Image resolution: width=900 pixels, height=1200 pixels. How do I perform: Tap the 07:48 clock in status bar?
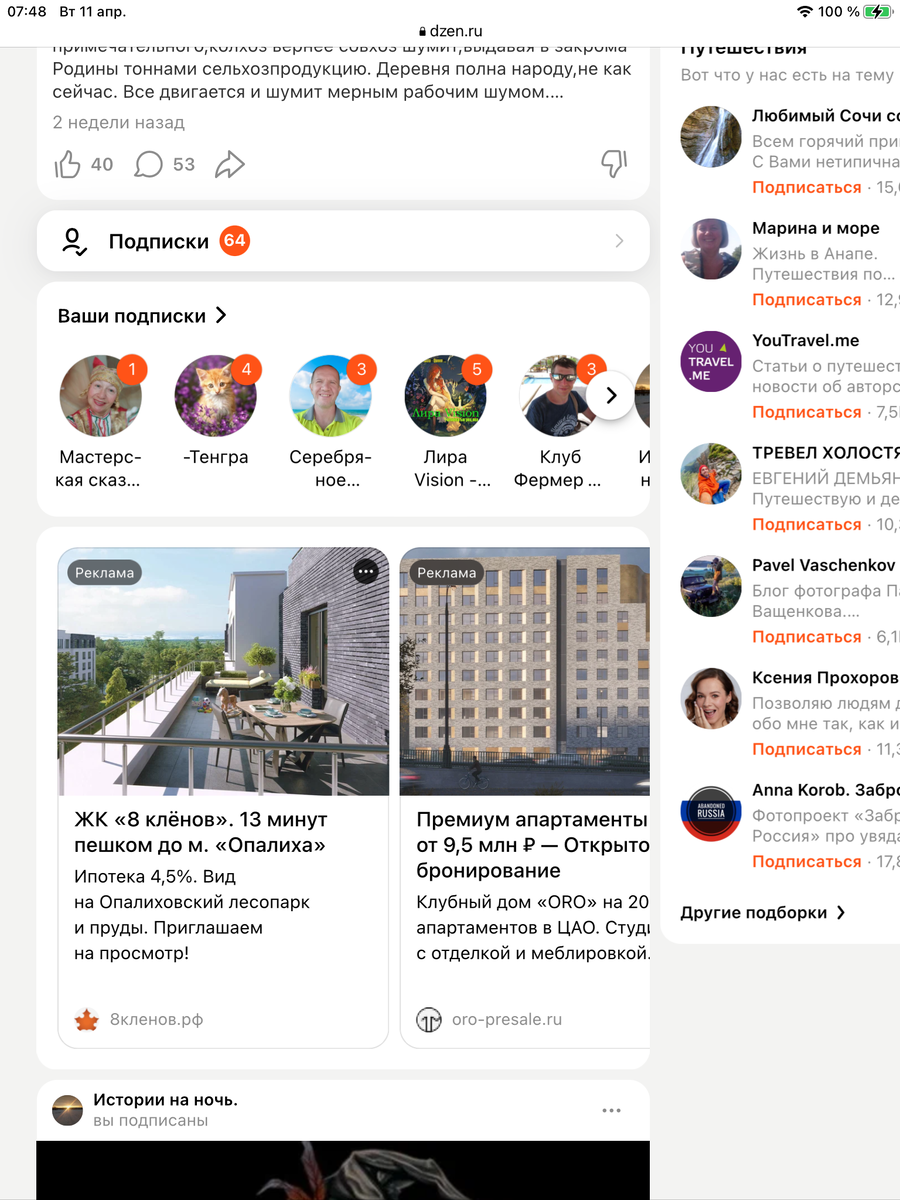pos(27,11)
